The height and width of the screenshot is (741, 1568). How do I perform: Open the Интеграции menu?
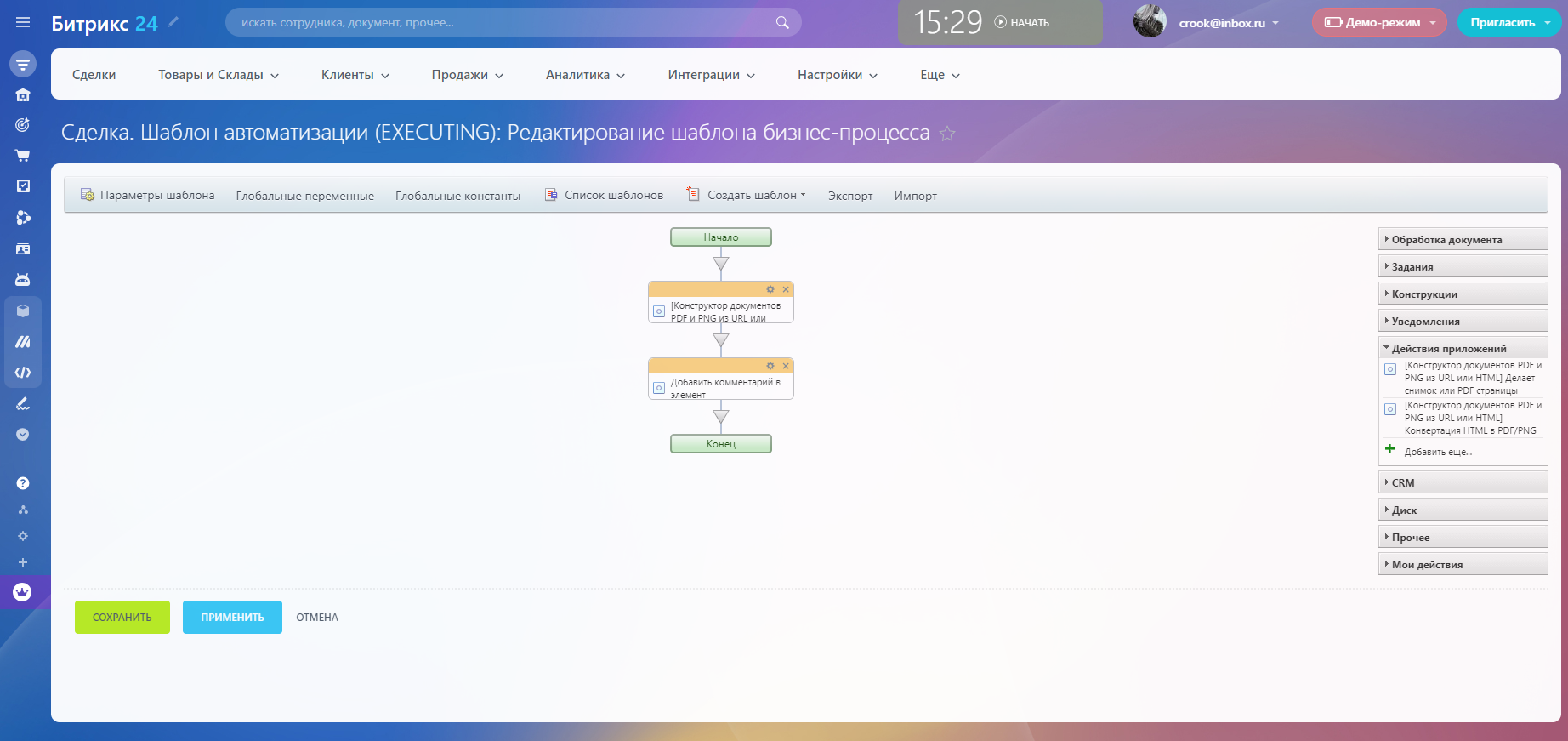click(x=712, y=75)
